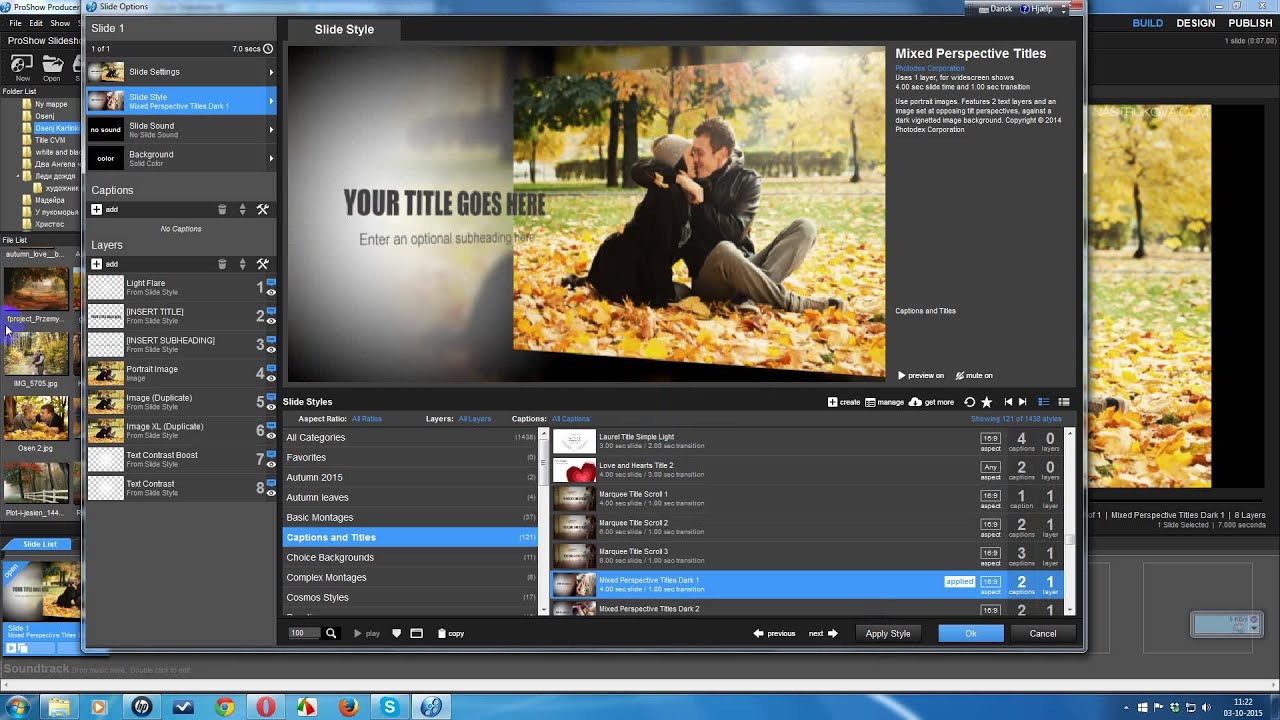
Task: Click the Apply Style button
Action: (888, 633)
